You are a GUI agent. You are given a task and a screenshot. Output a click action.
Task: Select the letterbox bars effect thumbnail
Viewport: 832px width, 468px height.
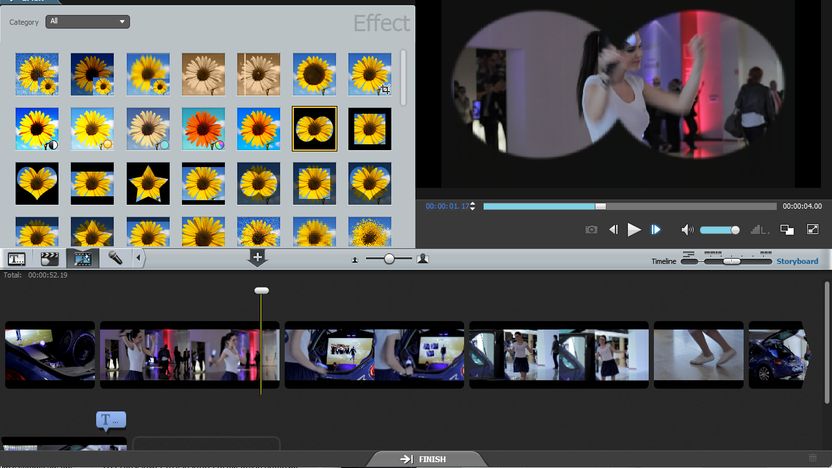tap(92, 184)
